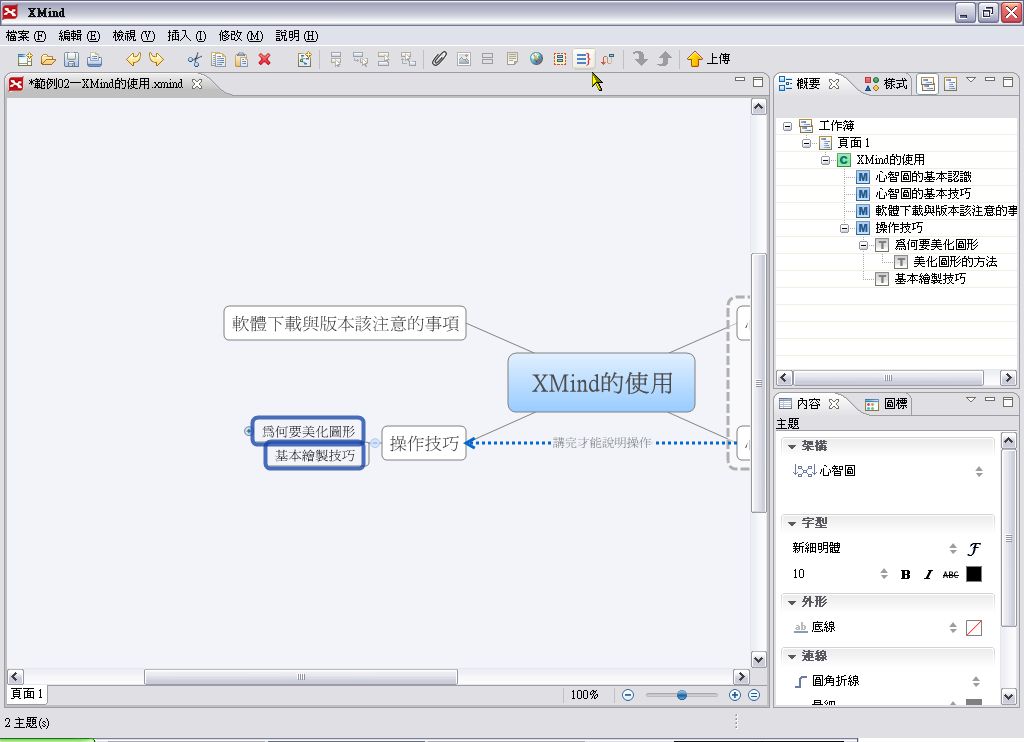The width and height of the screenshot is (1024, 742).
Task: Select the 軟體下載與版本該注意的事項 topic
Action: [x=345, y=323]
